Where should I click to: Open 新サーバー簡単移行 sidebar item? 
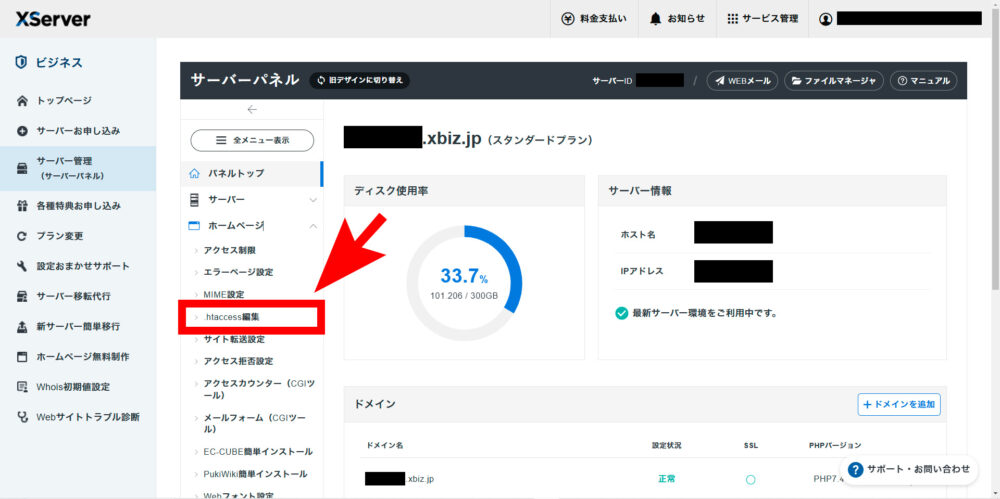(78, 327)
